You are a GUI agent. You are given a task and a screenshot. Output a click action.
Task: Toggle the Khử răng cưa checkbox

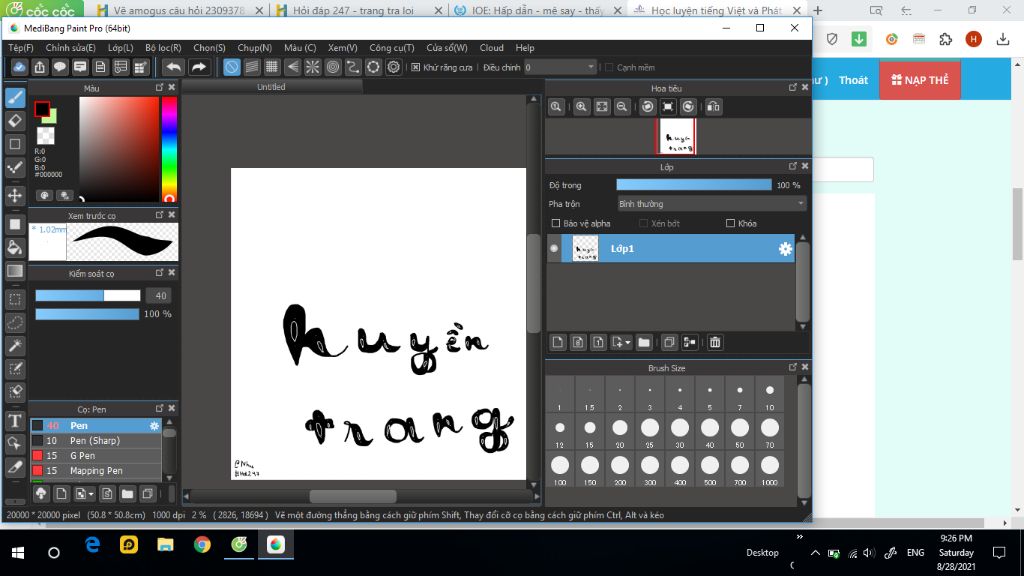point(415,67)
